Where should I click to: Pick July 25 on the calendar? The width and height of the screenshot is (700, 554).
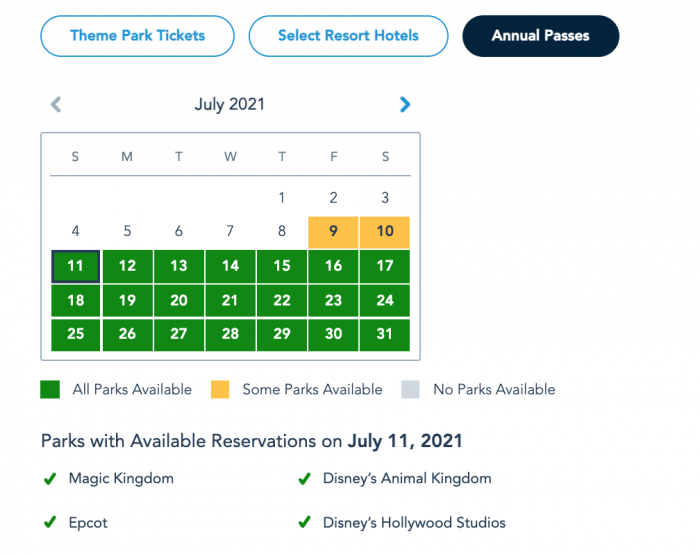(x=75, y=334)
